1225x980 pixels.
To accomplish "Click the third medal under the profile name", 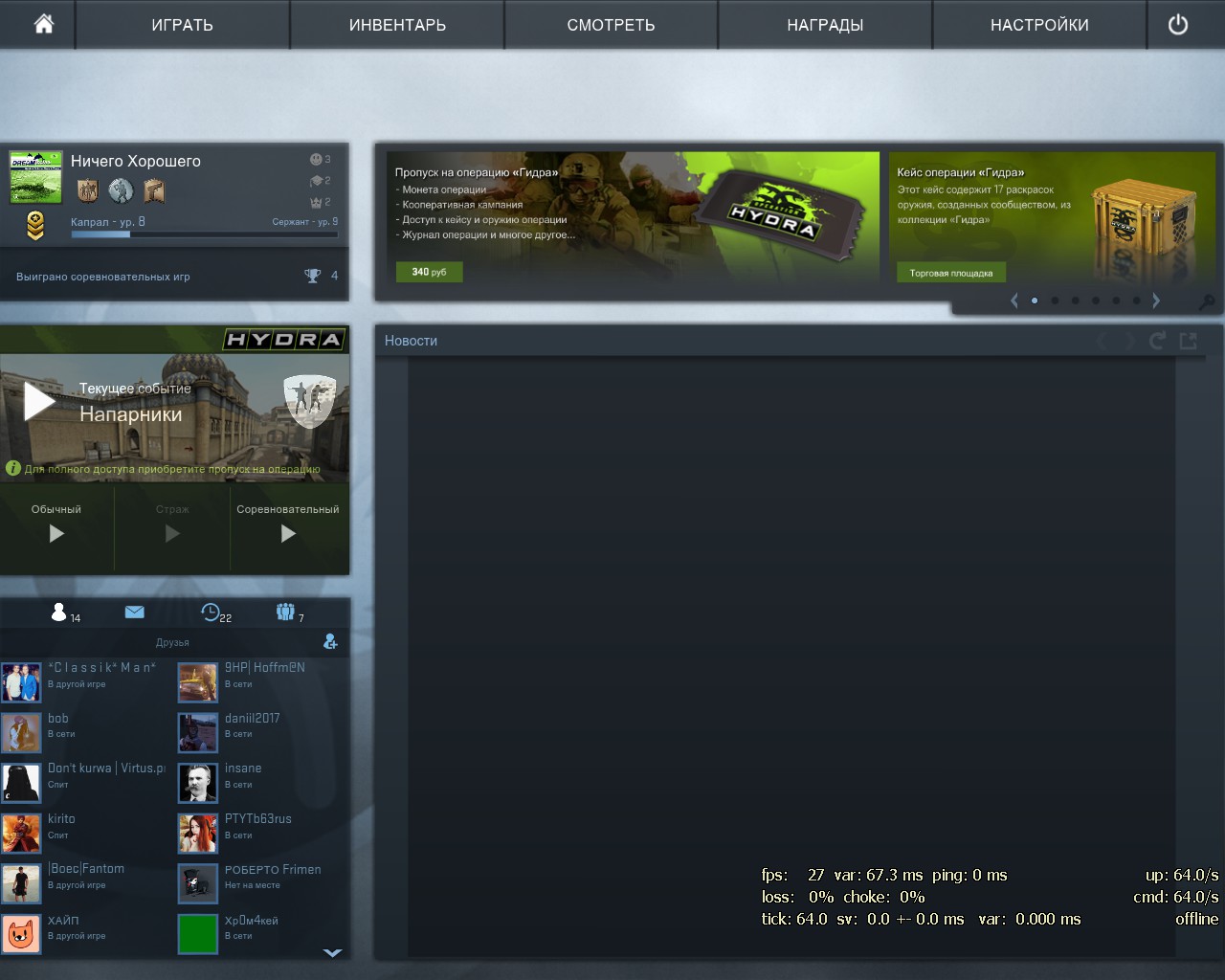I will coord(154,190).
